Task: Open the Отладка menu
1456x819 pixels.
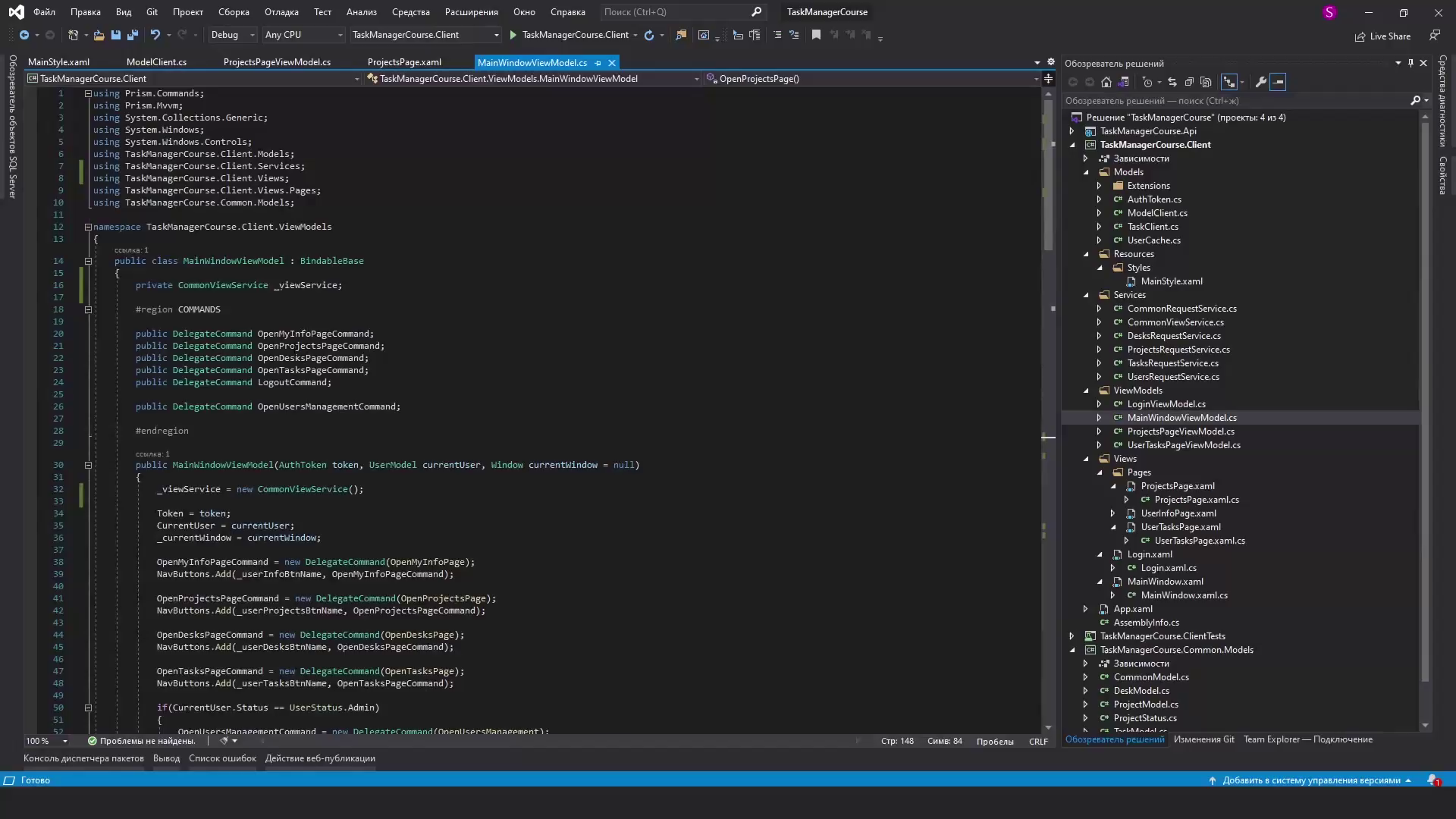Action: click(x=281, y=12)
